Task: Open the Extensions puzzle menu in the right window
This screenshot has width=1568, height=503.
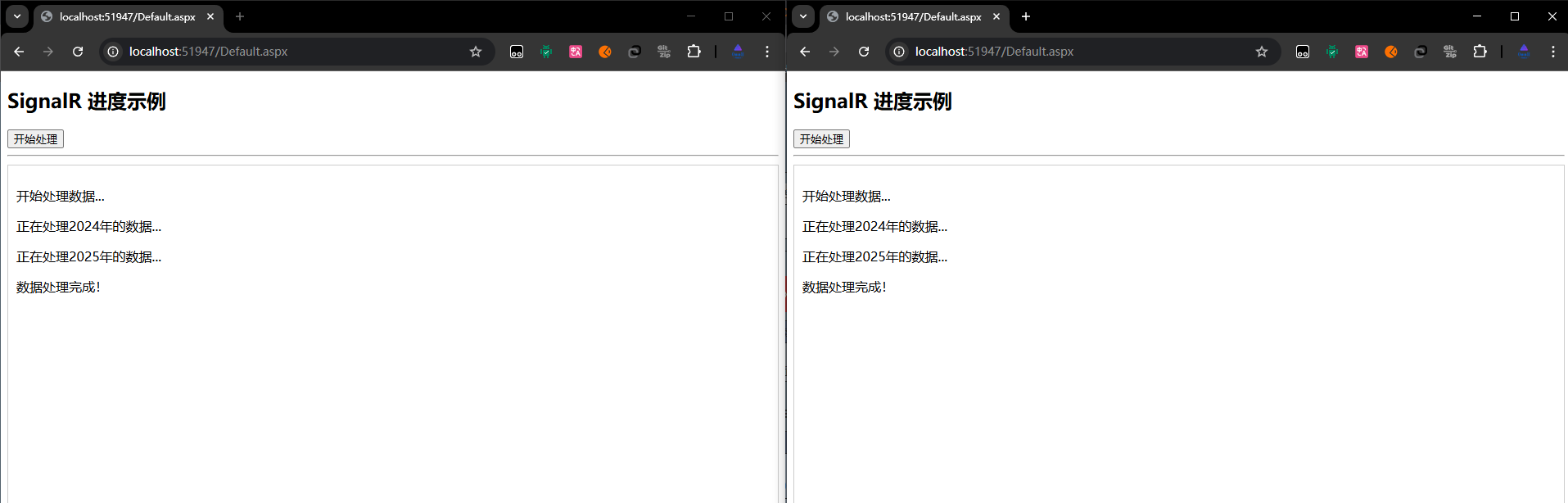Action: (x=1480, y=52)
